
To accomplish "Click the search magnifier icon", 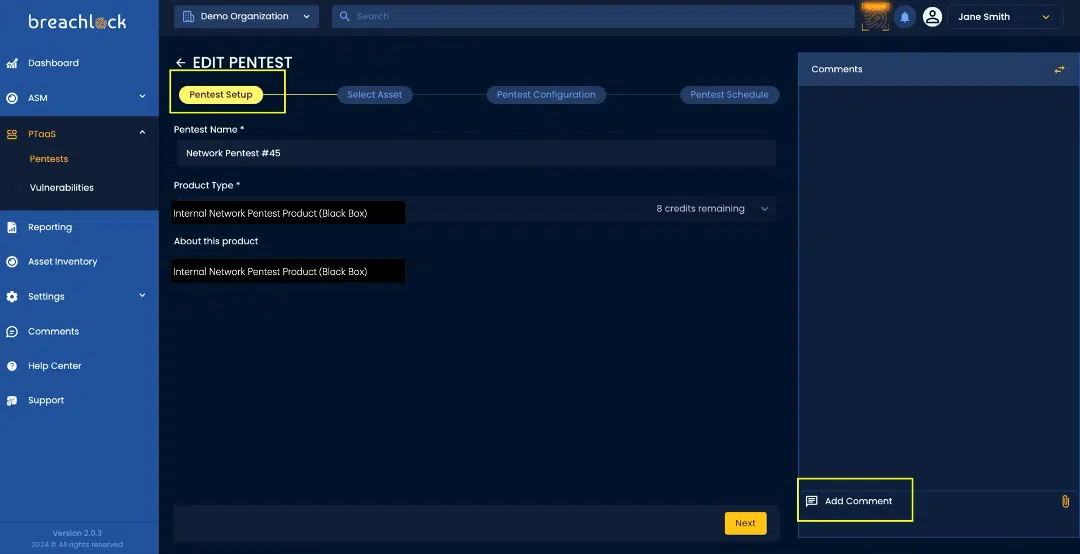I will click(x=344, y=16).
